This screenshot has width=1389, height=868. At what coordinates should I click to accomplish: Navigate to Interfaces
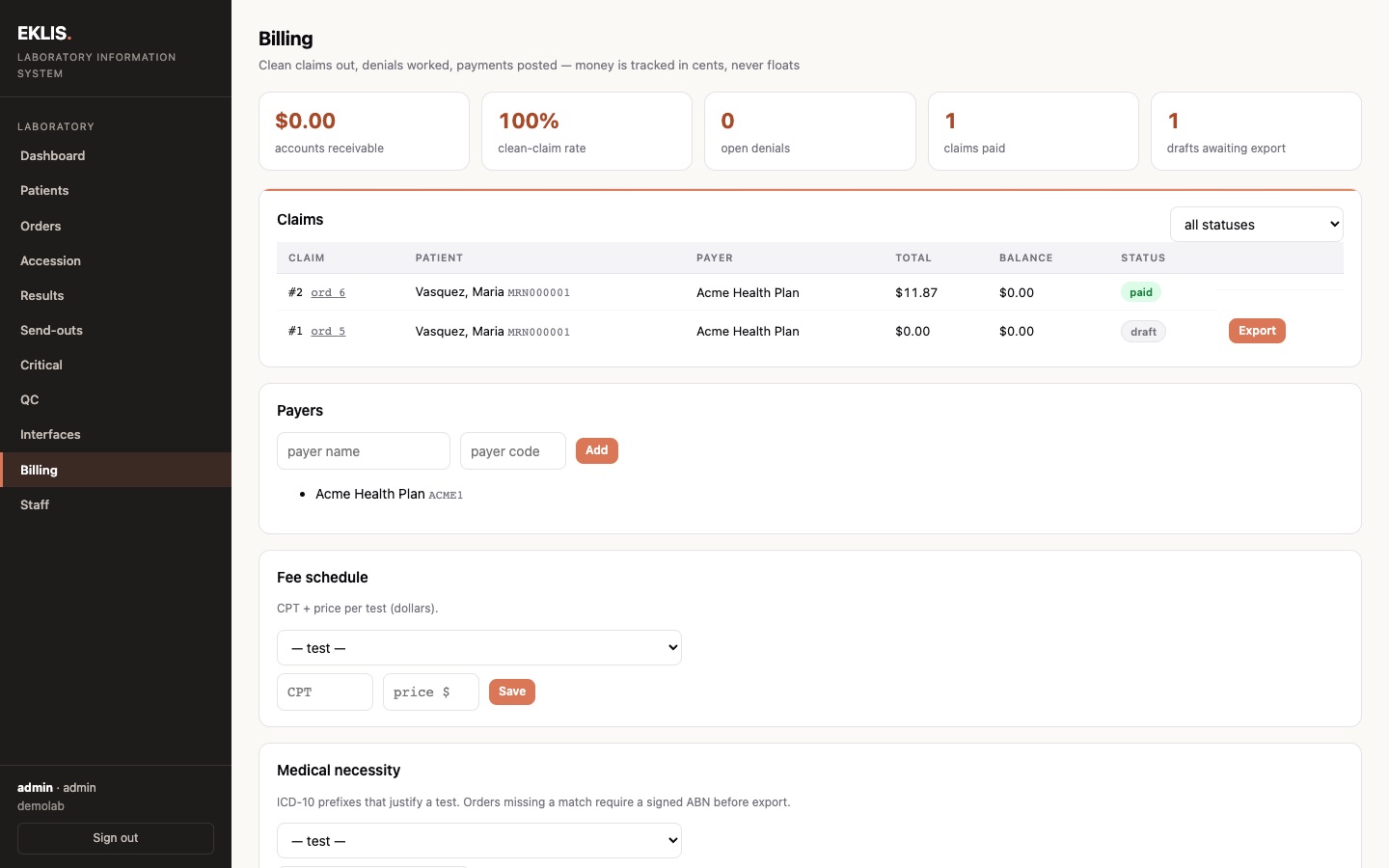[x=116, y=434]
